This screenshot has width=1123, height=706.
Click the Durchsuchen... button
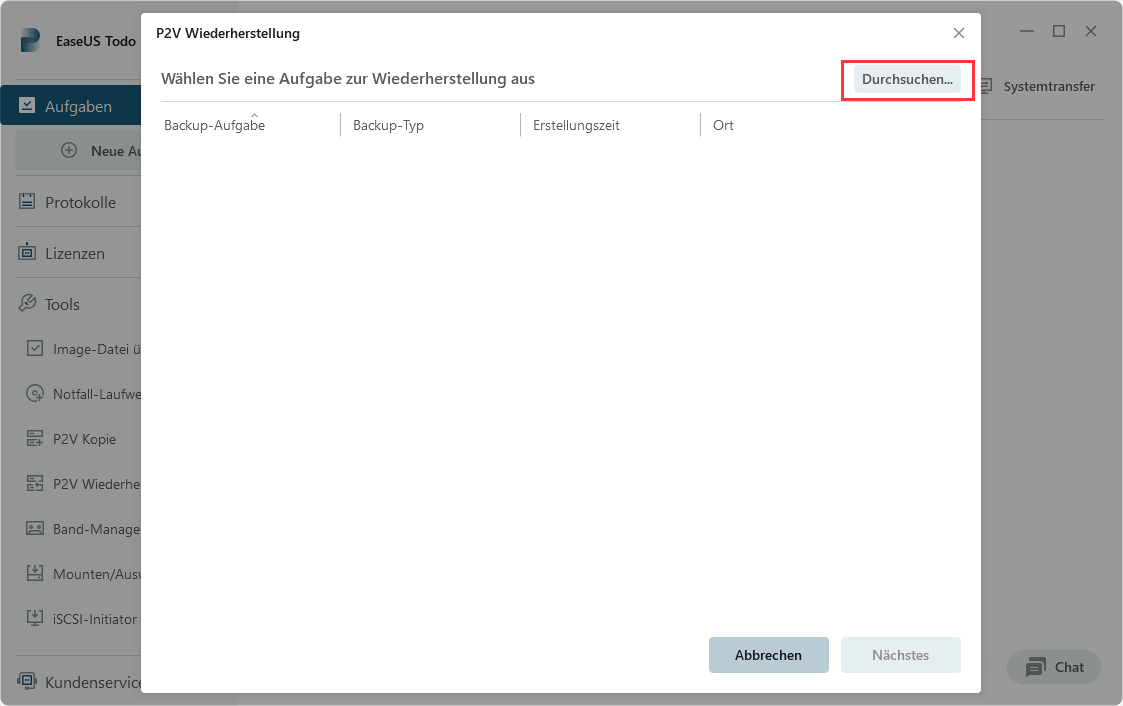click(x=907, y=79)
